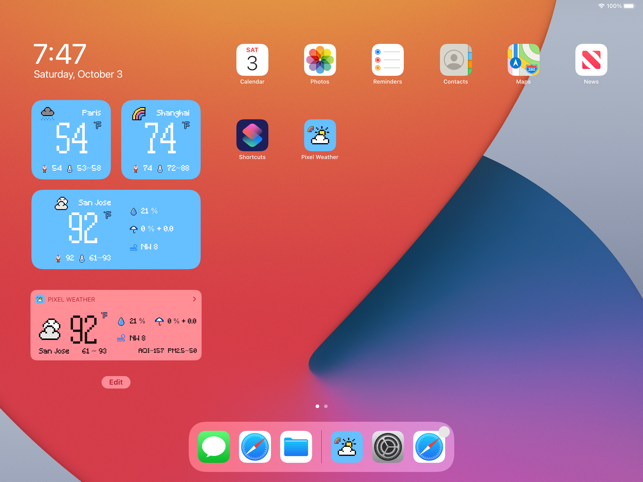The height and width of the screenshot is (482, 643).
Task: Tap the Saturday, October 3 date
Action: click(78, 74)
